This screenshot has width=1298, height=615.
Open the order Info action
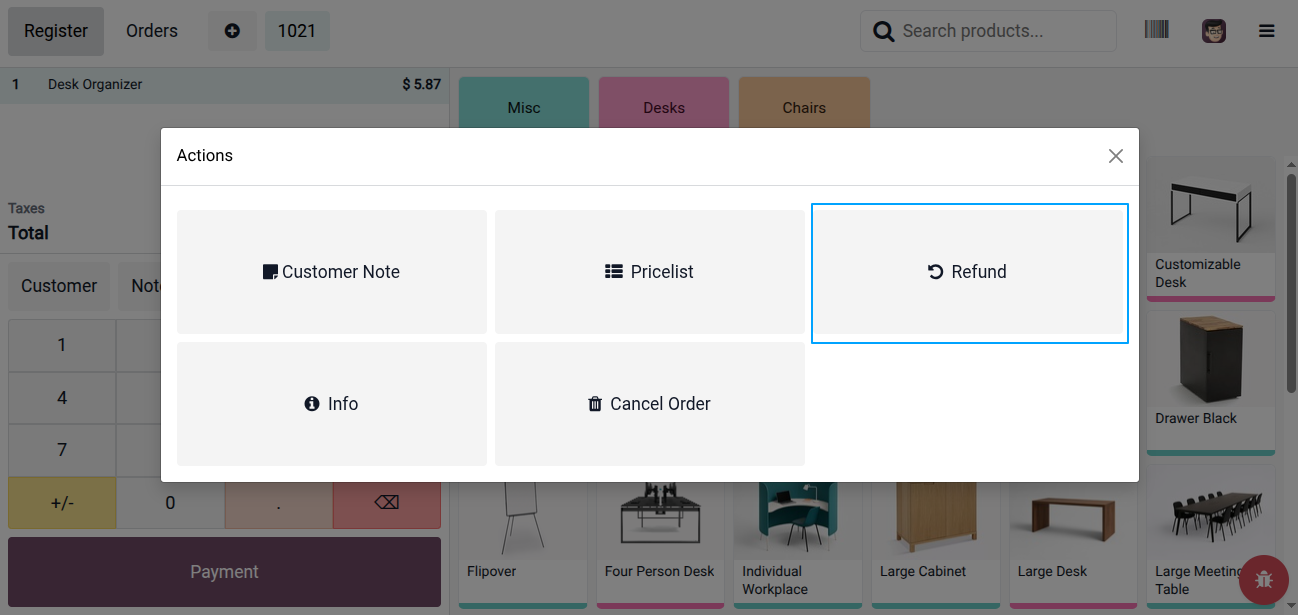[x=332, y=404]
